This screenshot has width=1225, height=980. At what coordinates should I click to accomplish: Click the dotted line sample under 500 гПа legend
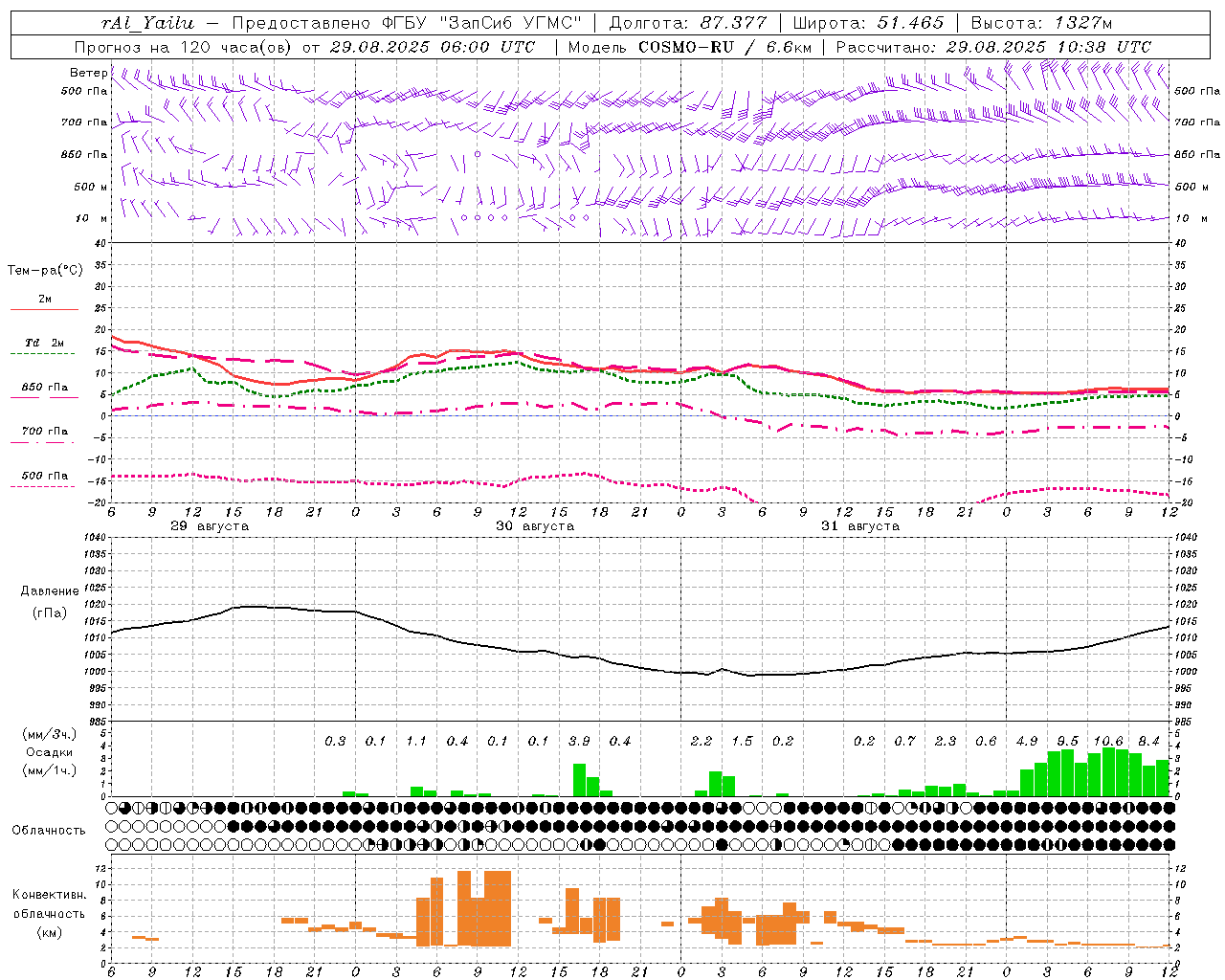[44, 487]
